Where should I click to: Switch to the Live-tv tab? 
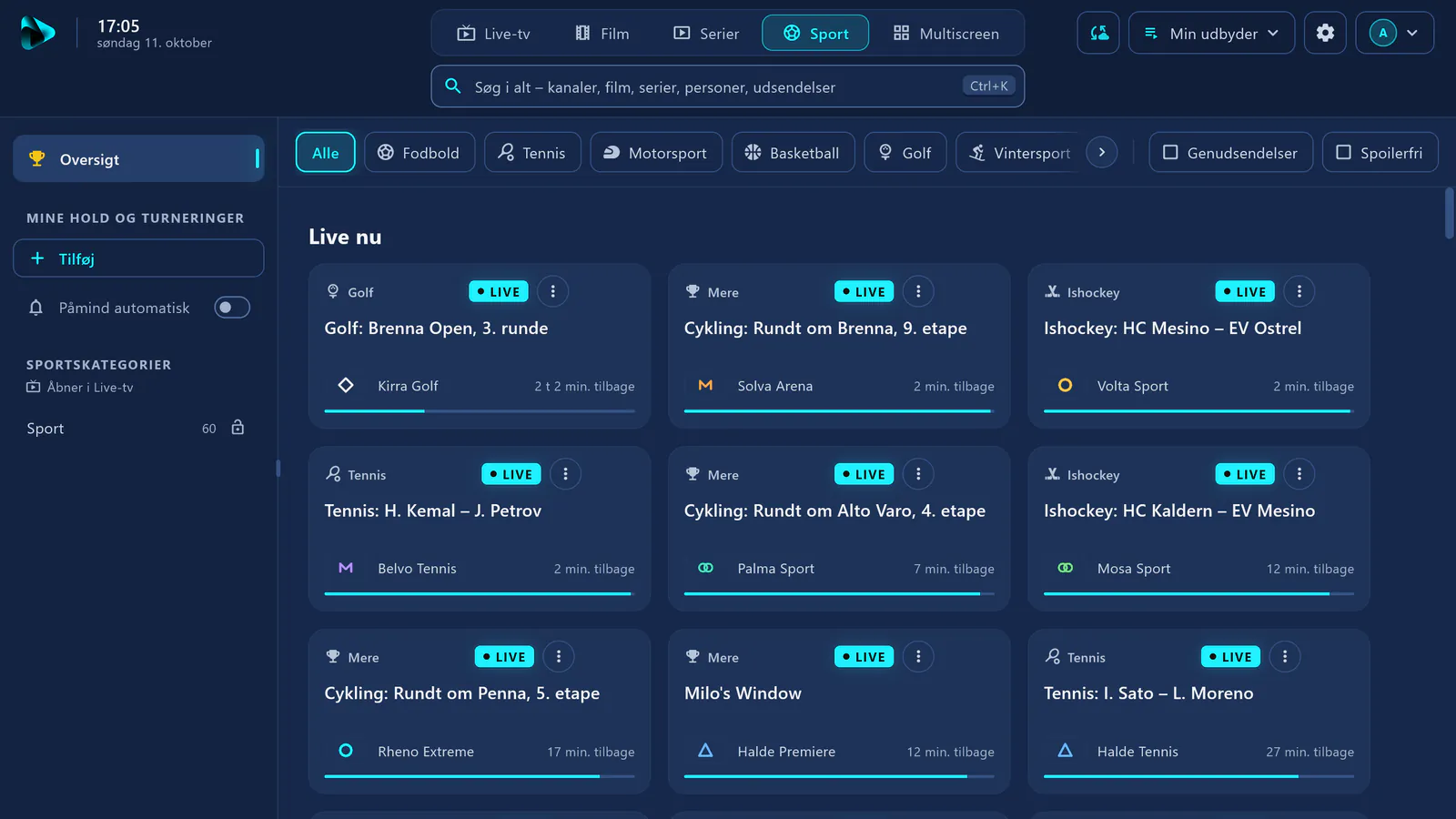[493, 33]
